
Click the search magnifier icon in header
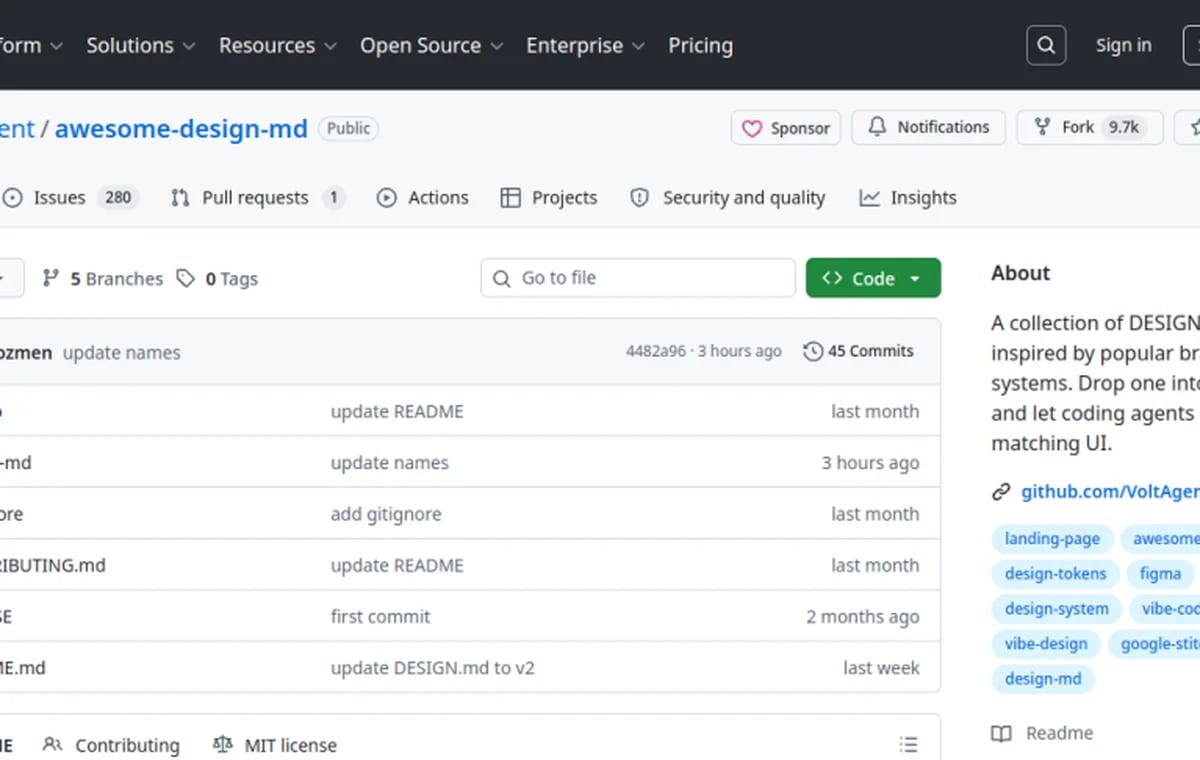pyautogui.click(x=1046, y=45)
